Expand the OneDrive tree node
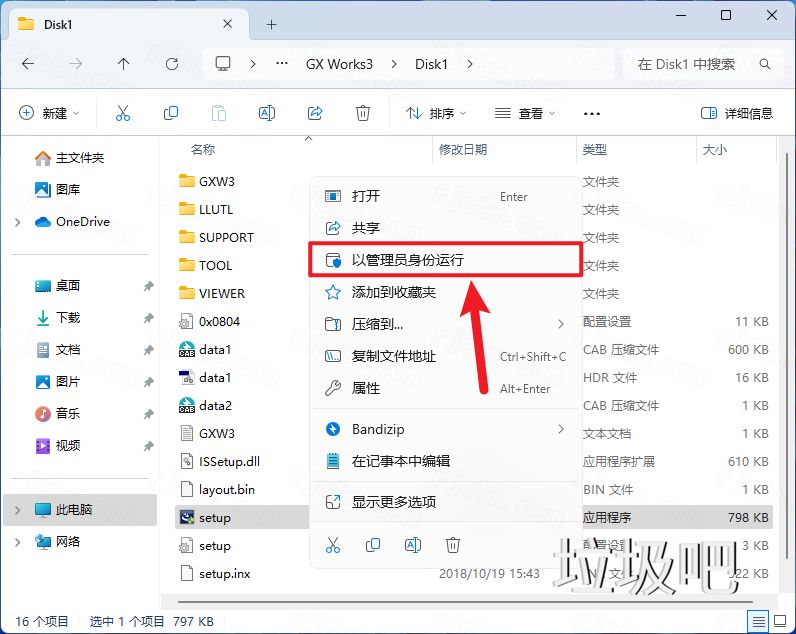 point(18,222)
